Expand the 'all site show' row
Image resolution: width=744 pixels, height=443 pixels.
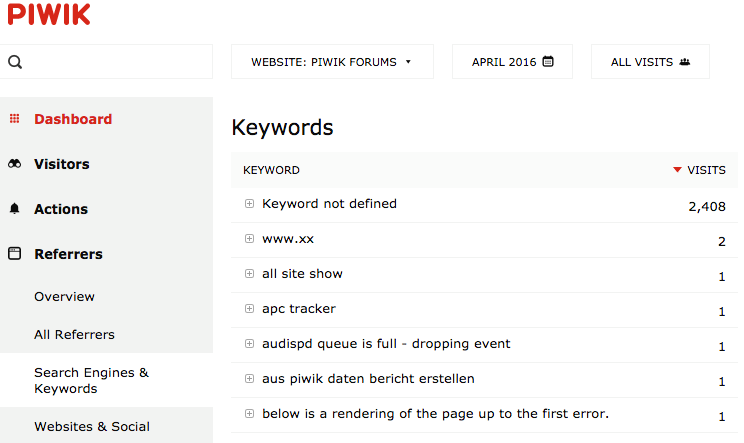(x=249, y=274)
